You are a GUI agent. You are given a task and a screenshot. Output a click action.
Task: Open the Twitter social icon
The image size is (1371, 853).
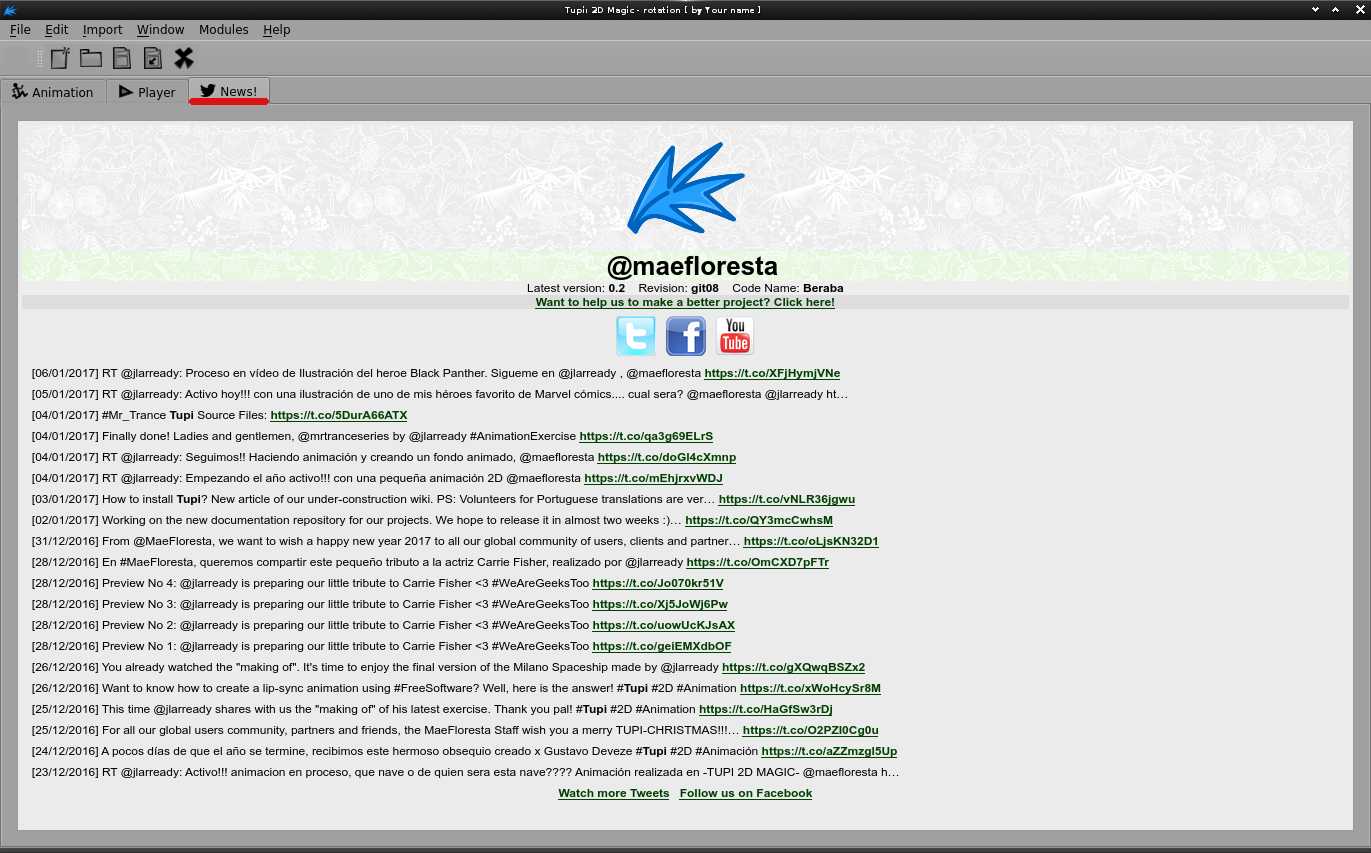636,336
